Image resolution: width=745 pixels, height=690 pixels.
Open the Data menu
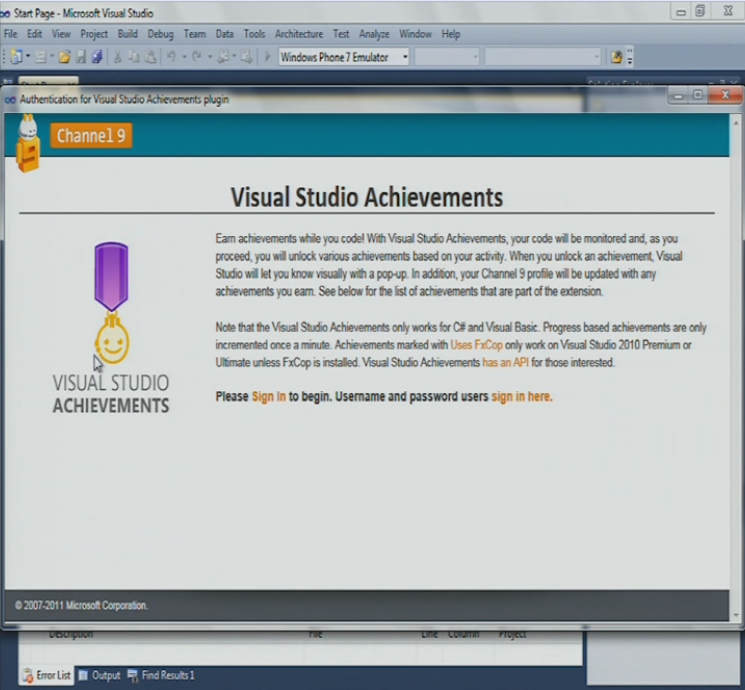(224, 34)
